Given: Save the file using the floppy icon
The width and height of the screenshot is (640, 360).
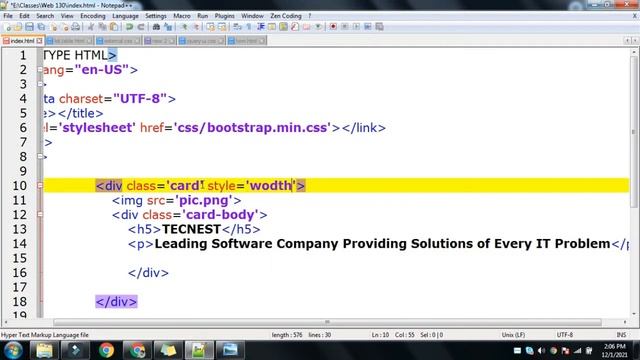Looking at the screenshot, I should point(29,27).
